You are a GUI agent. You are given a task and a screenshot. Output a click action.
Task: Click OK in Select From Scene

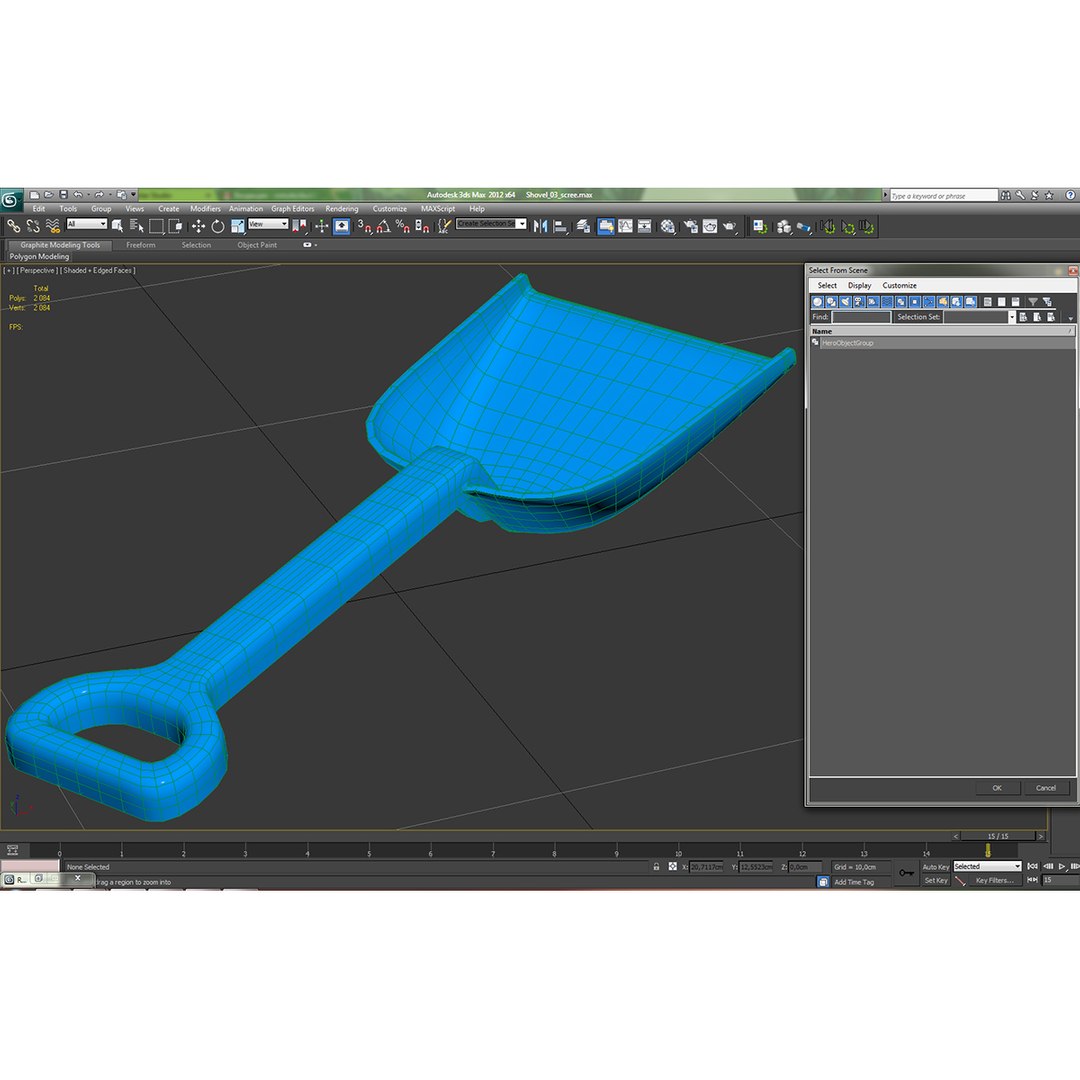[x=997, y=788]
